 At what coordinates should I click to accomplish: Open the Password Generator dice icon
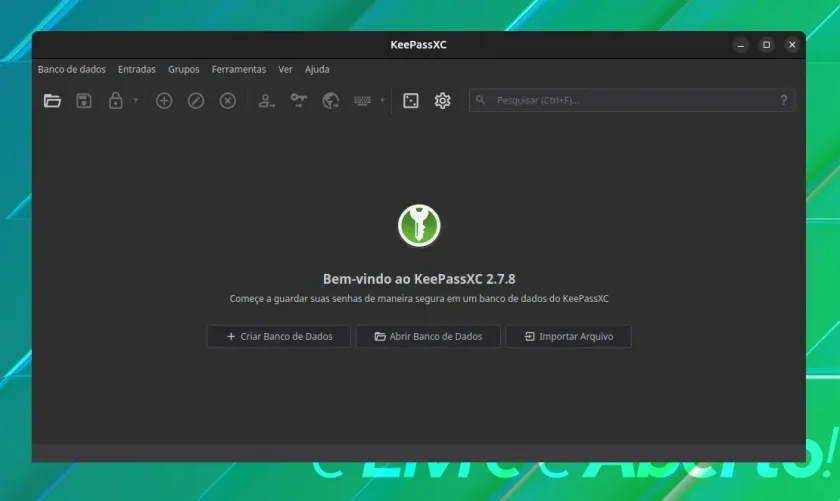pyautogui.click(x=411, y=101)
